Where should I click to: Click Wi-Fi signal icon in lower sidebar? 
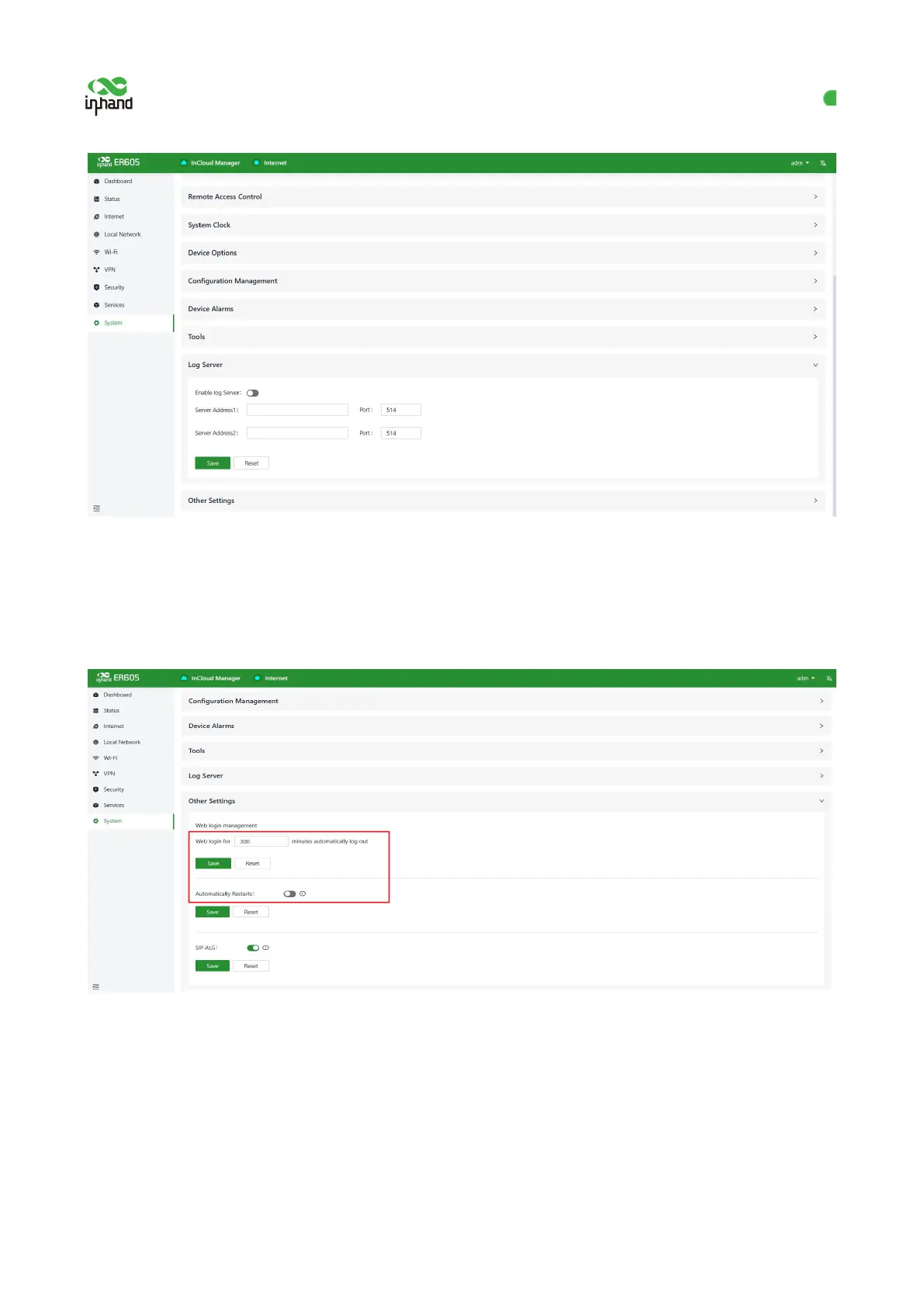click(x=95, y=758)
